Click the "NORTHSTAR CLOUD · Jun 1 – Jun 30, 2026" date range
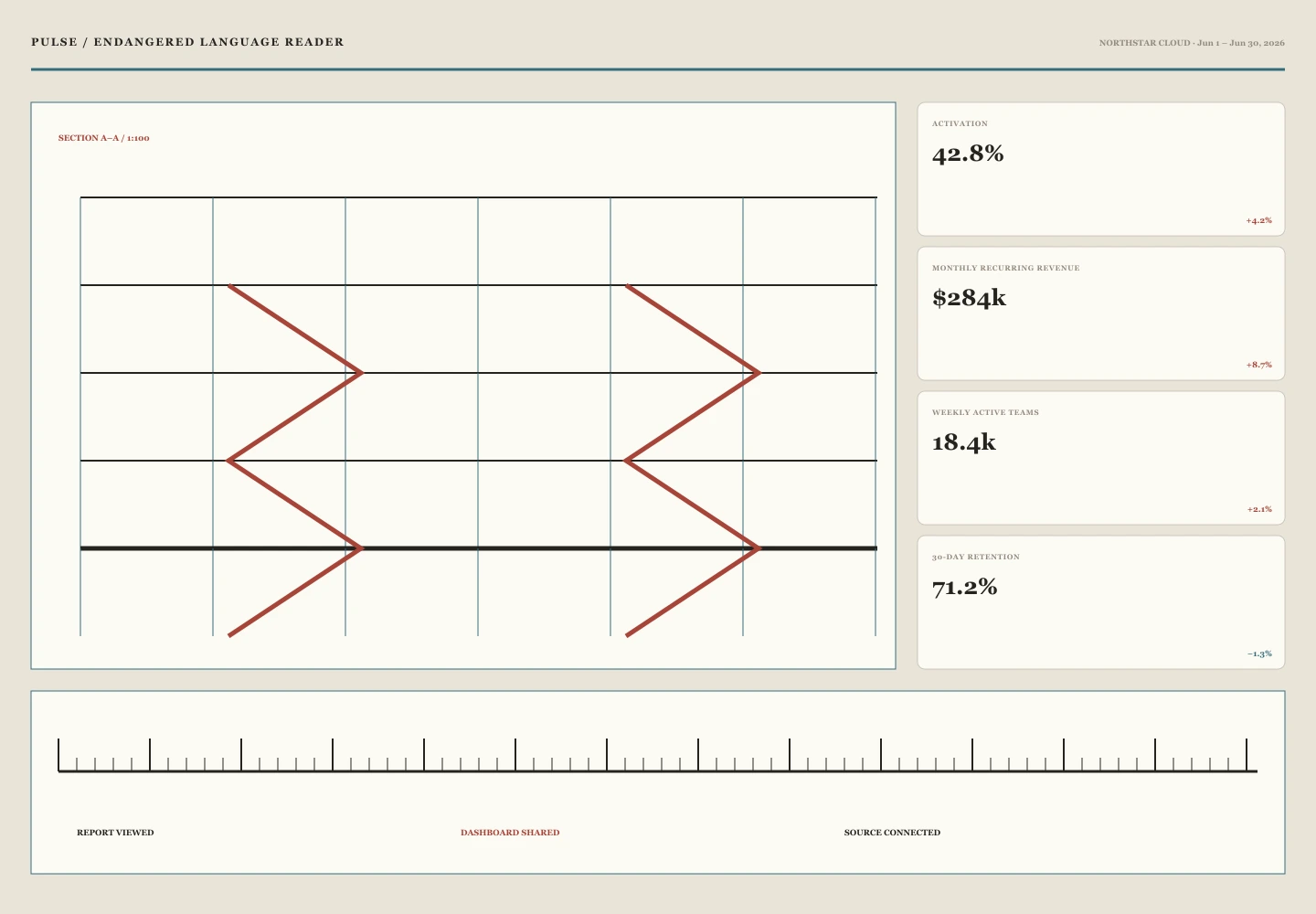This screenshot has width=1316, height=914. 1192,43
